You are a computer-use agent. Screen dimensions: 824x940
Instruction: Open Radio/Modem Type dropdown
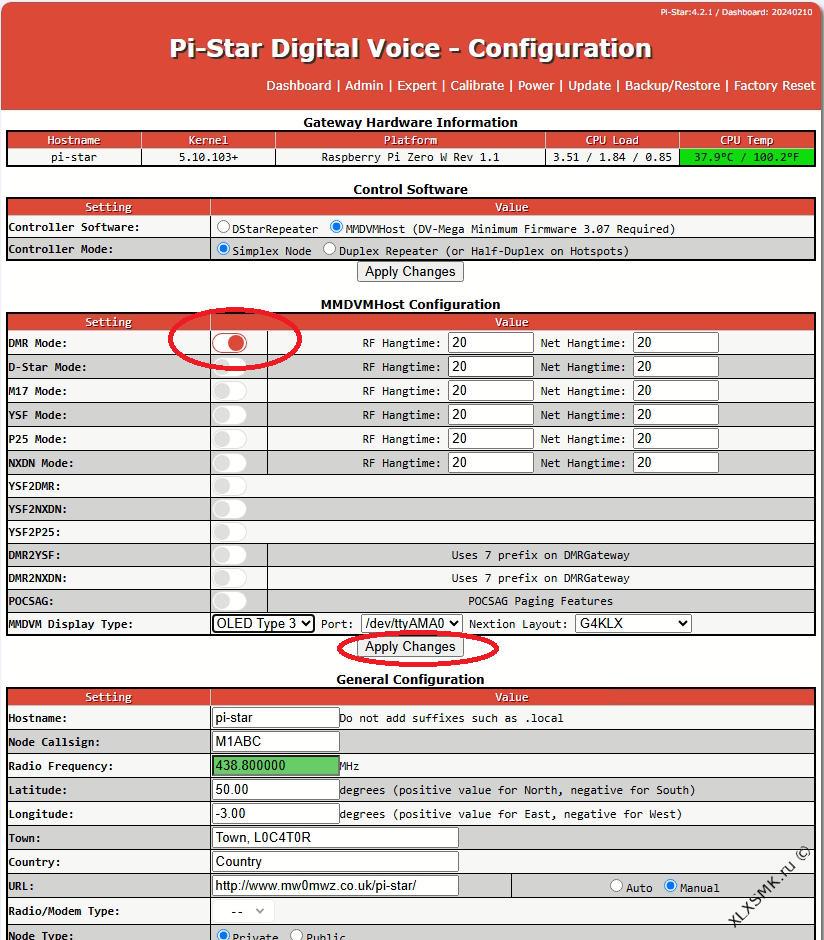243,911
